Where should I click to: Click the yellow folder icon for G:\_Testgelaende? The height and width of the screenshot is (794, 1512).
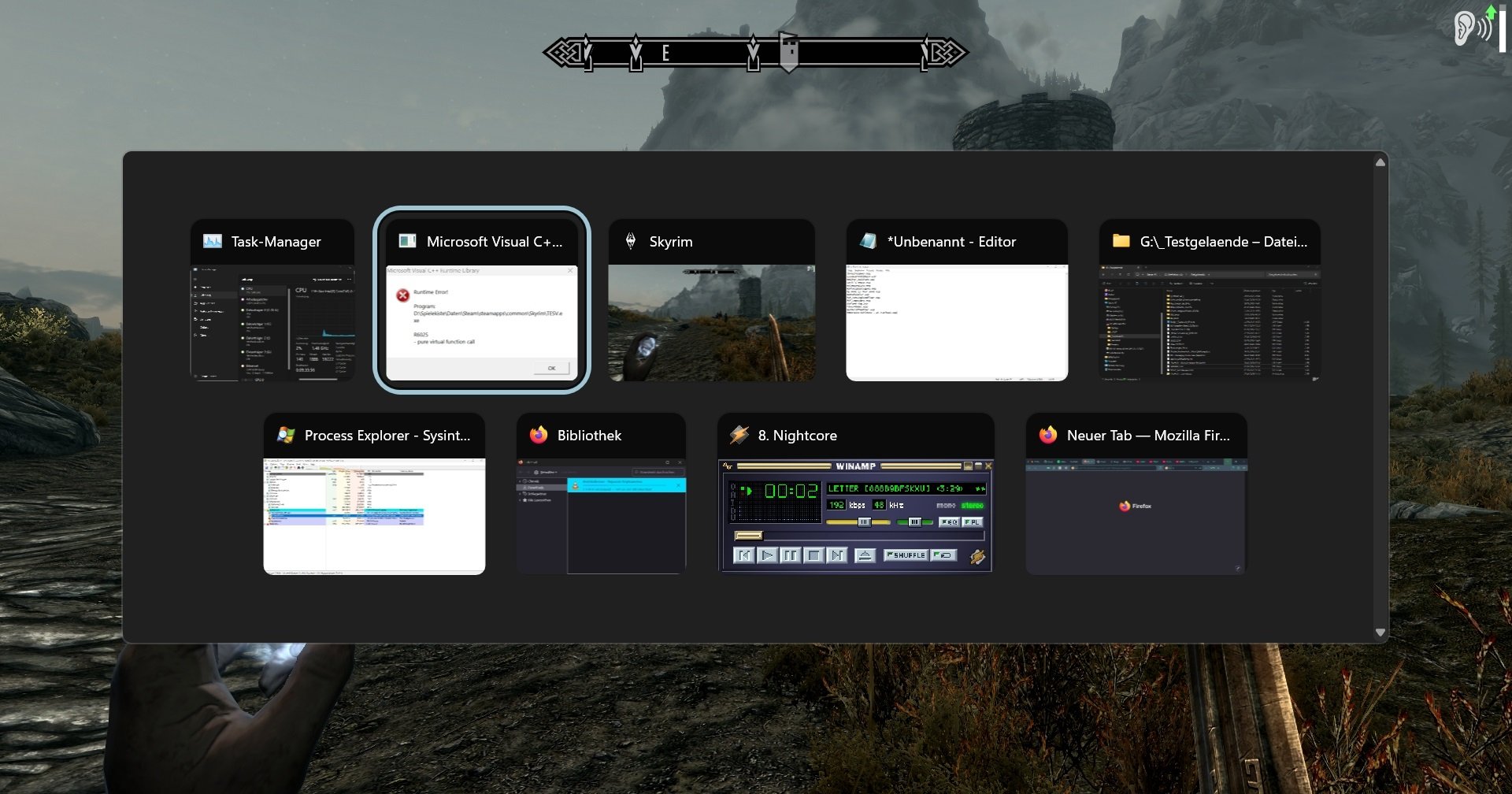(1121, 241)
